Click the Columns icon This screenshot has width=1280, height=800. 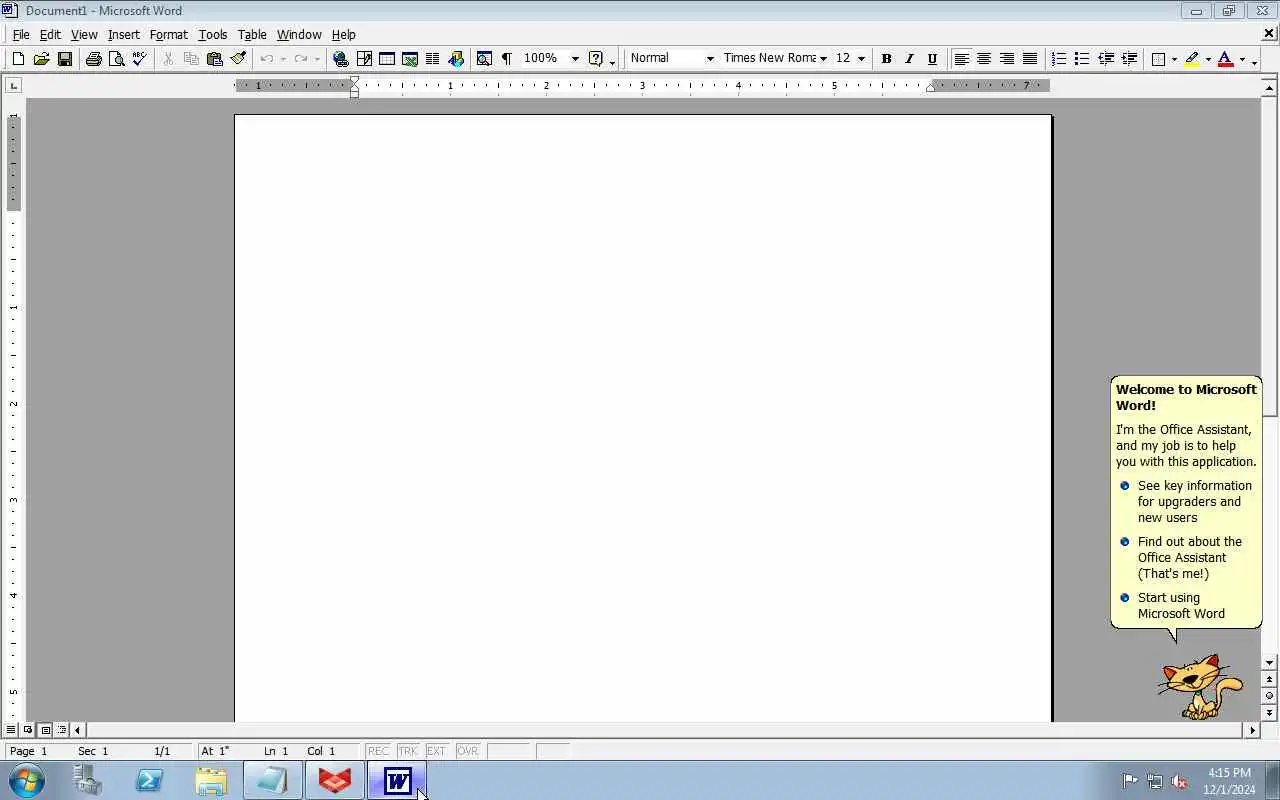tap(433, 59)
